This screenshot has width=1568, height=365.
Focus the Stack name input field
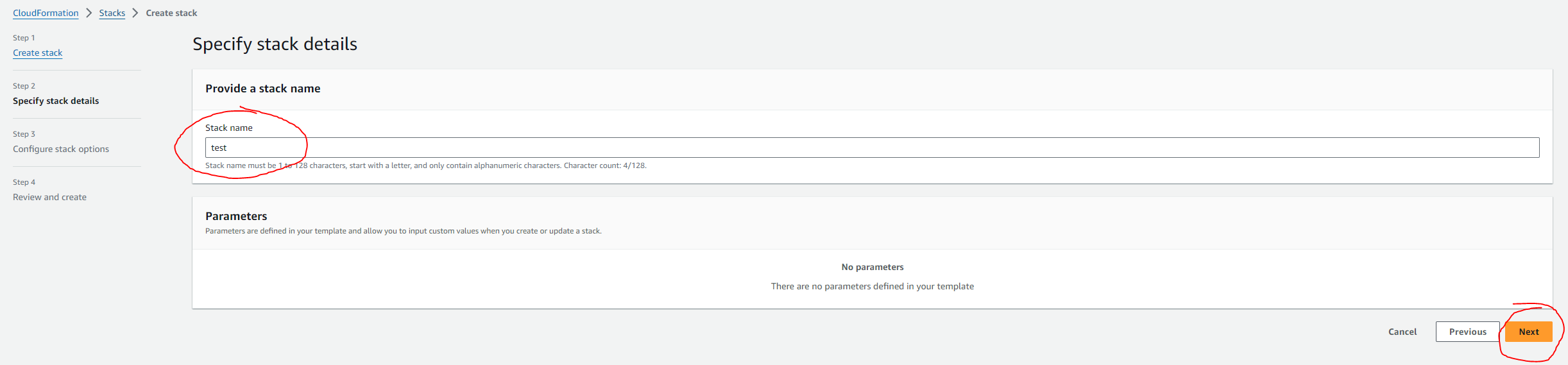[872, 148]
